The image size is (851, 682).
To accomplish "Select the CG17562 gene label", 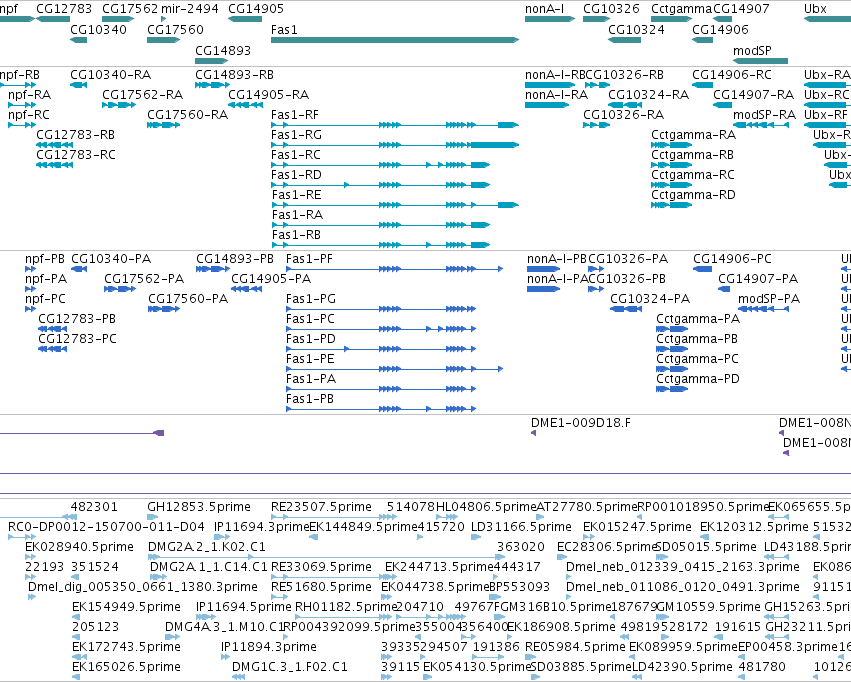I will click(130, 9).
